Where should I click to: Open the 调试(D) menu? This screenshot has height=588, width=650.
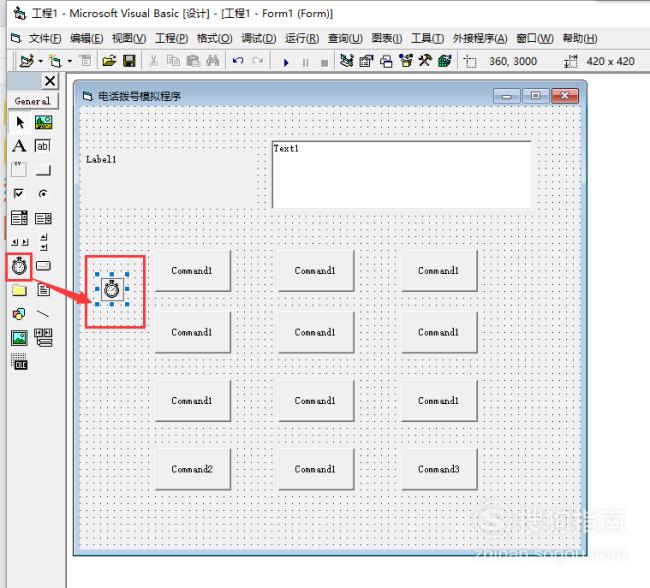(259, 39)
